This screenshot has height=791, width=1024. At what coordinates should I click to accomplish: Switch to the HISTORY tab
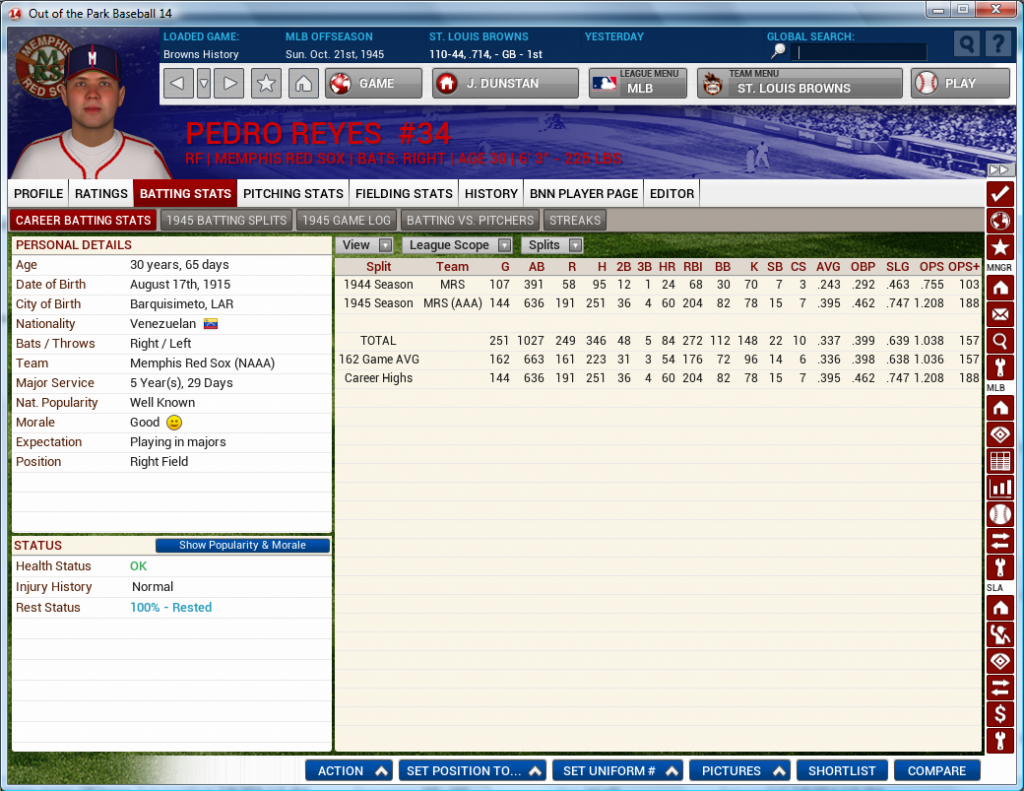tap(491, 194)
